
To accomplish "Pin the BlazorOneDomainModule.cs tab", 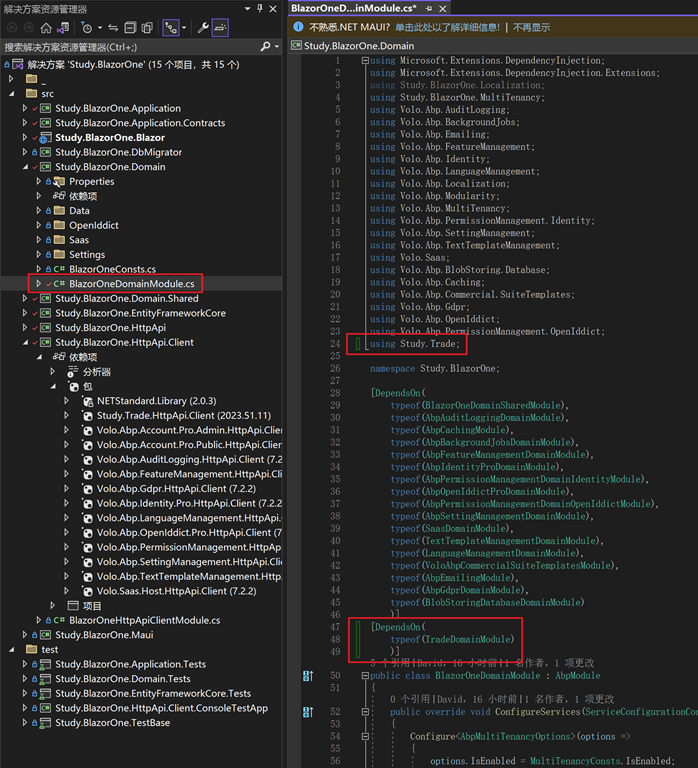I will pos(429,8).
